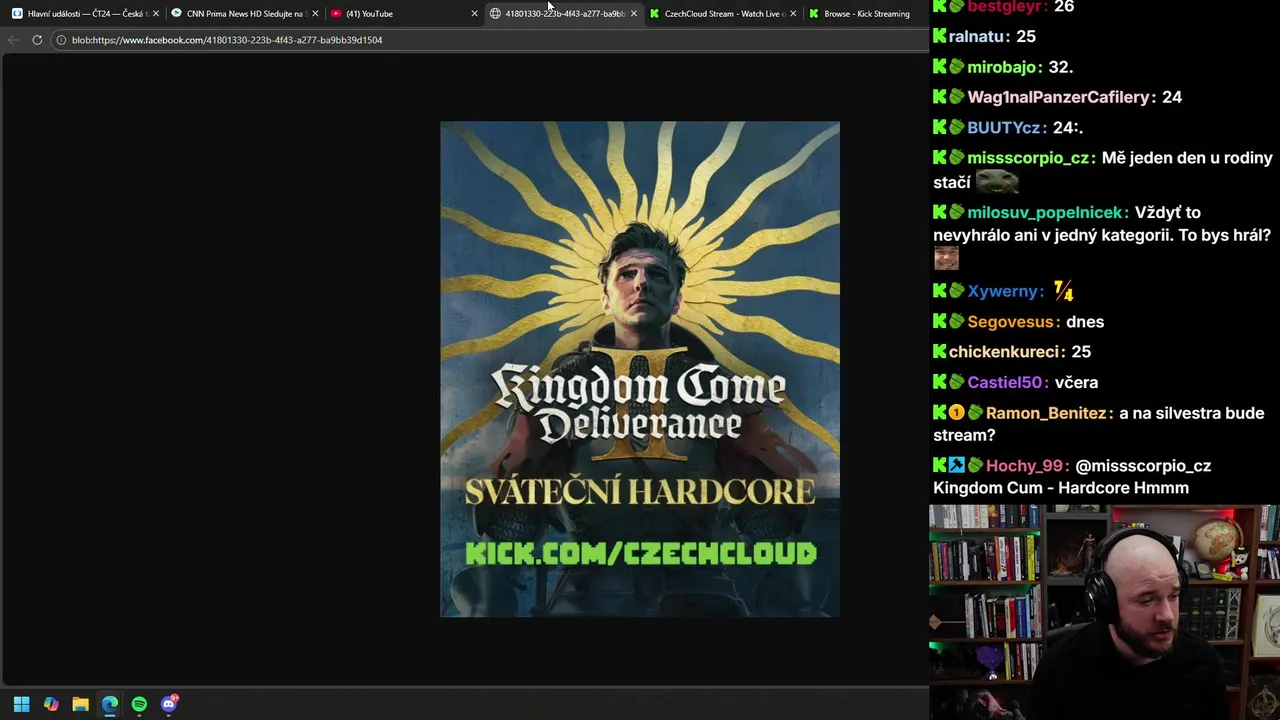Click the @missscorpio_cz mention in Hochy_99's message
1280x720 pixels.
tap(1143, 466)
